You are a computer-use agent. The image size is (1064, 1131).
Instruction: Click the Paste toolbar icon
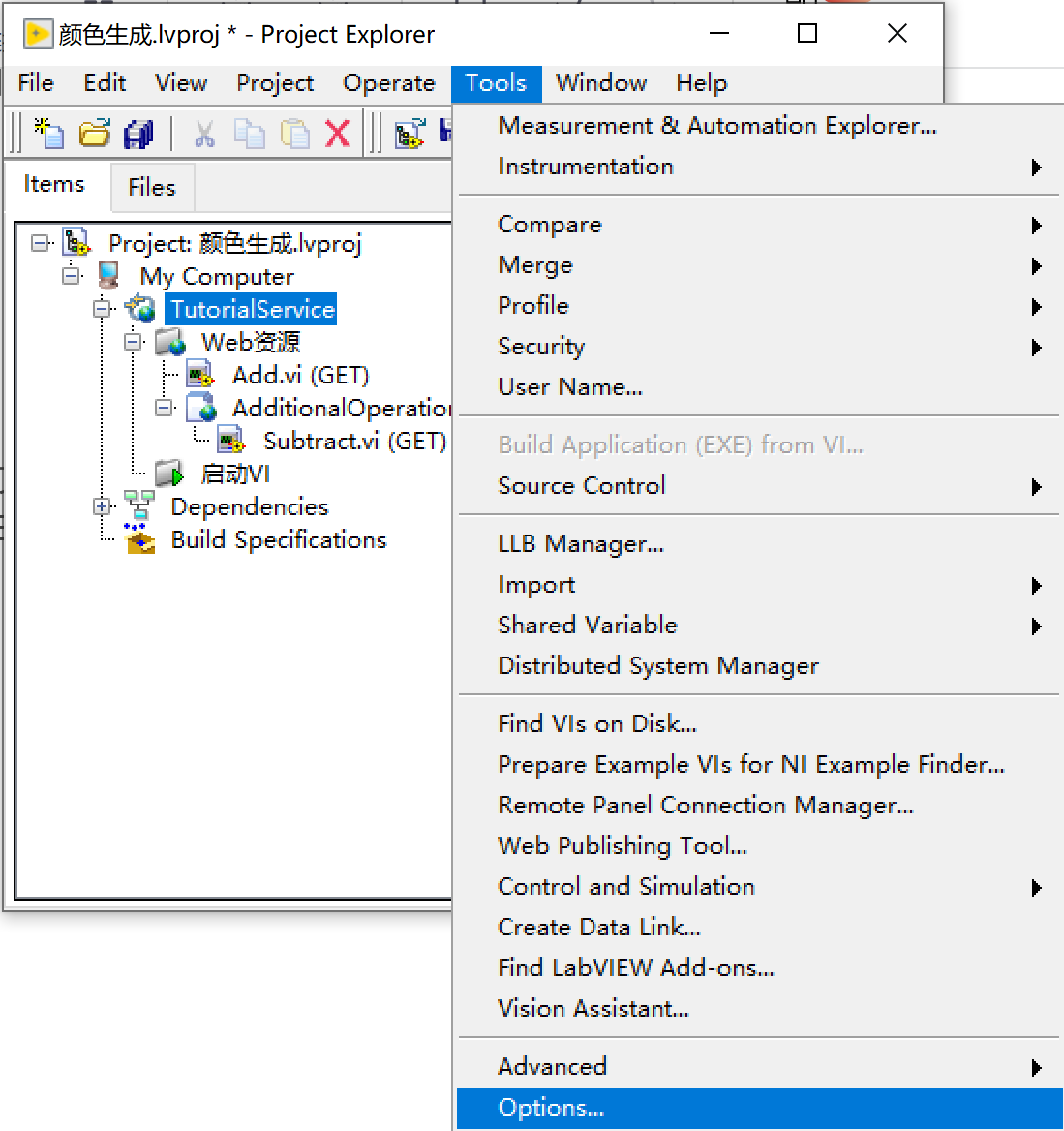click(x=294, y=134)
